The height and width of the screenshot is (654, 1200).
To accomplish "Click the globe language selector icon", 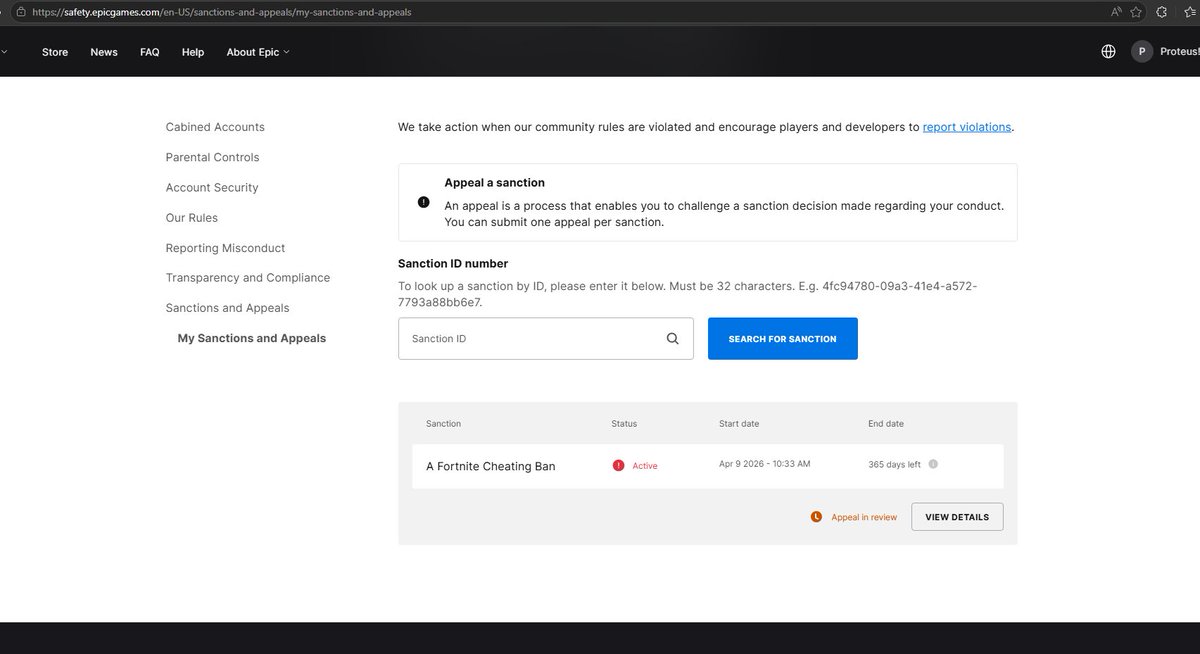I will (1108, 52).
